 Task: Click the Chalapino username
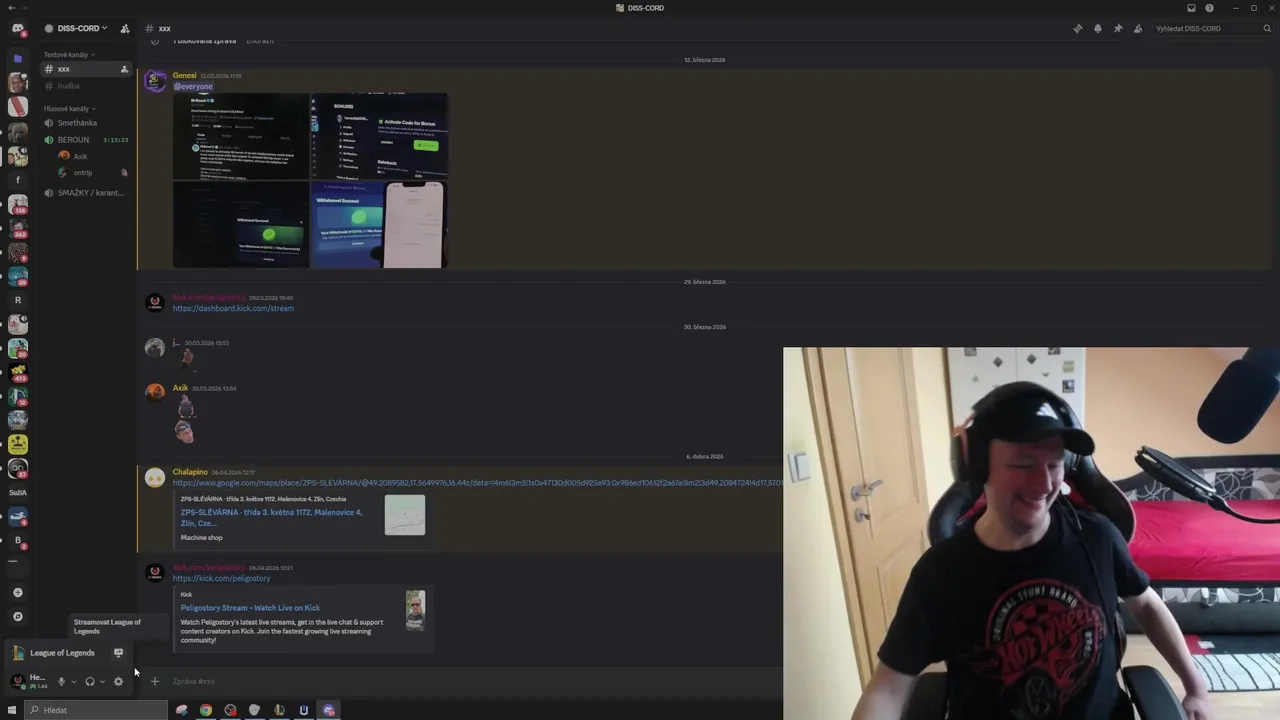pyautogui.click(x=190, y=472)
